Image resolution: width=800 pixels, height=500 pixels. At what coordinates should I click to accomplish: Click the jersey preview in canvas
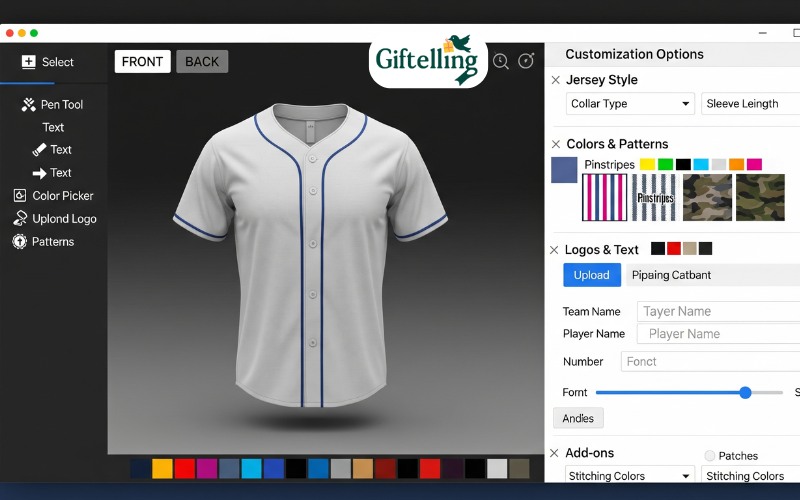(x=311, y=255)
